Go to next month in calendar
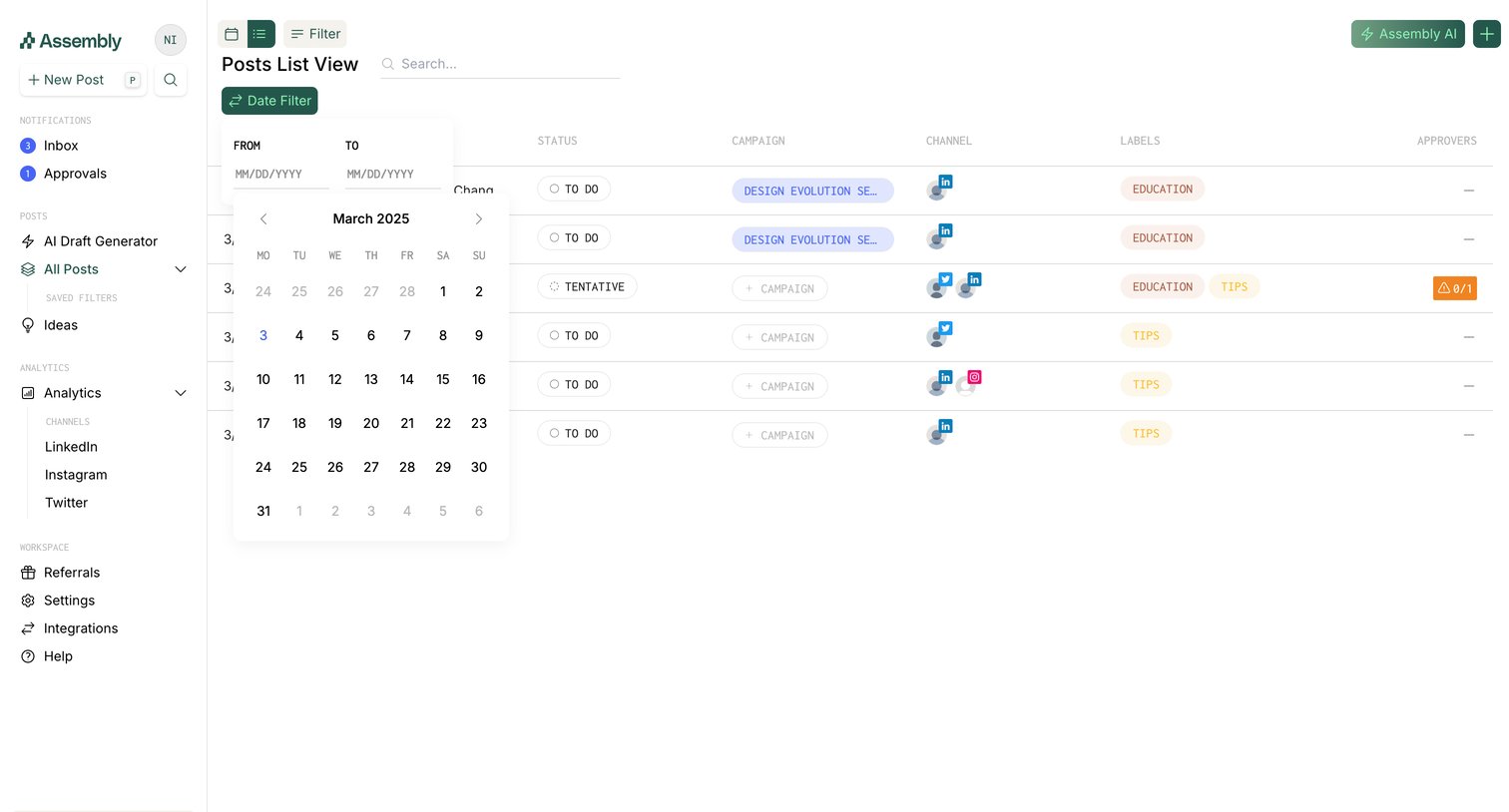 click(479, 218)
